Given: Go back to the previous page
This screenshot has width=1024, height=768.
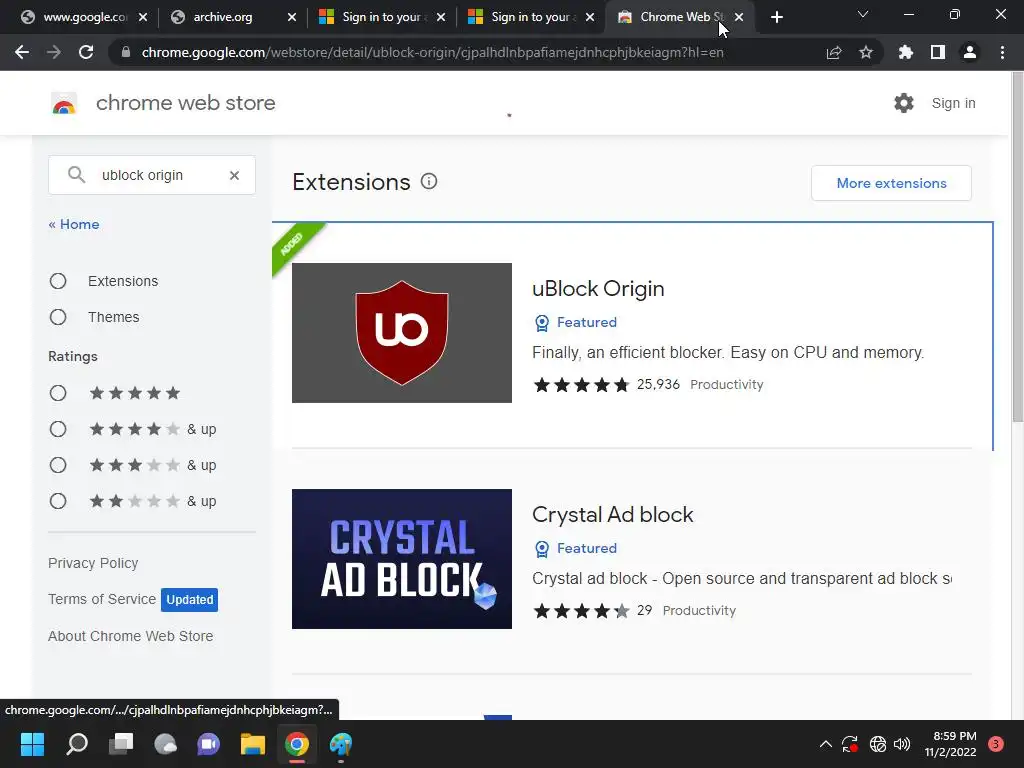Looking at the screenshot, I should (22, 52).
